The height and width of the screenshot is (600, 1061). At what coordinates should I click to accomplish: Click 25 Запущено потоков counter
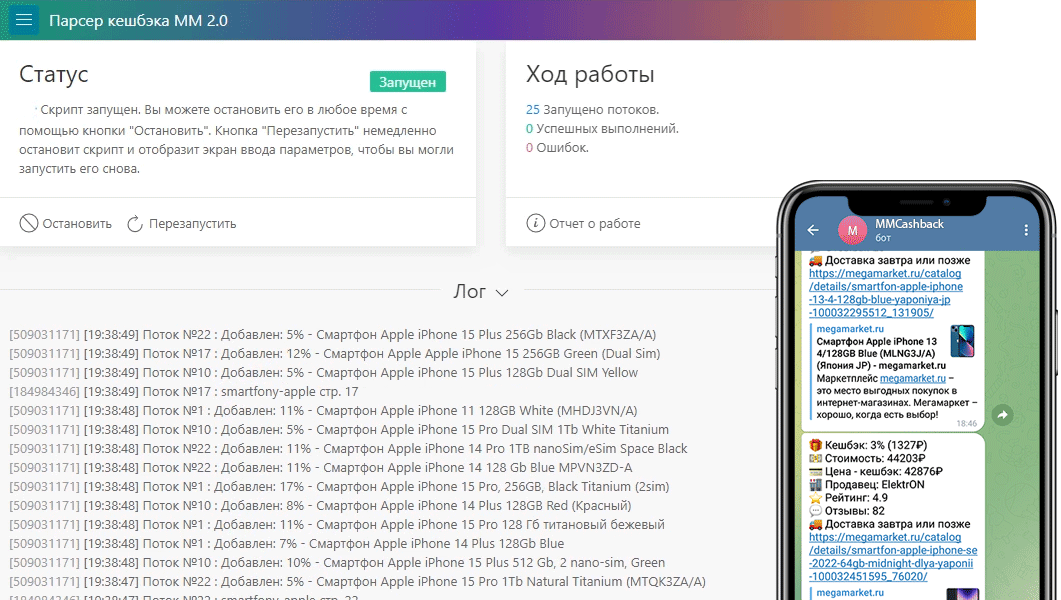[x=592, y=110]
